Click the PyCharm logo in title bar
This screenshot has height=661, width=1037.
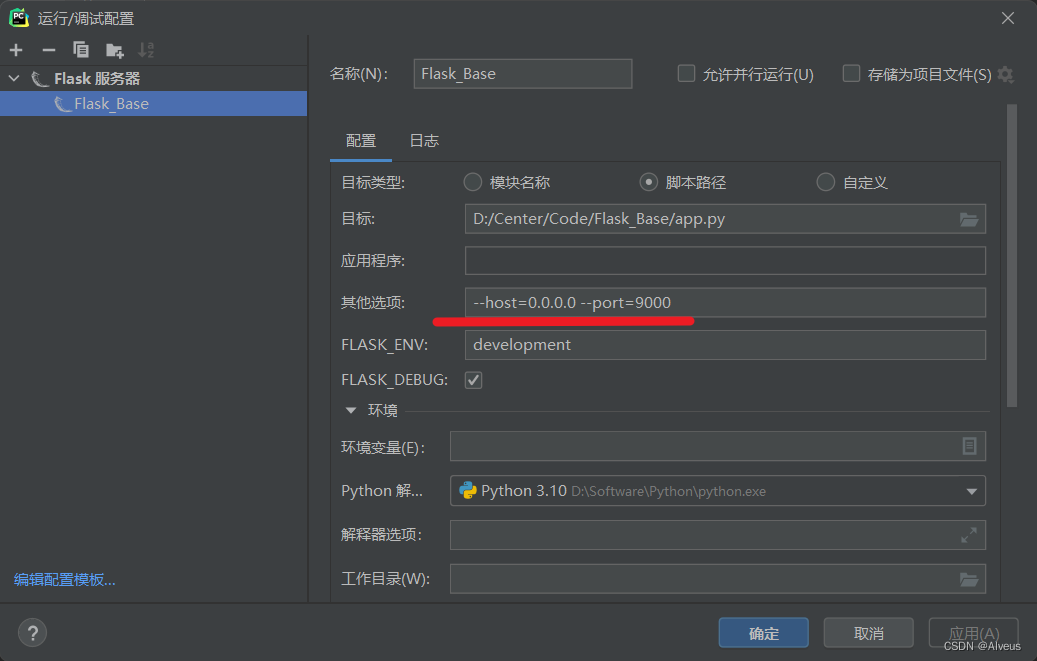tap(19, 18)
